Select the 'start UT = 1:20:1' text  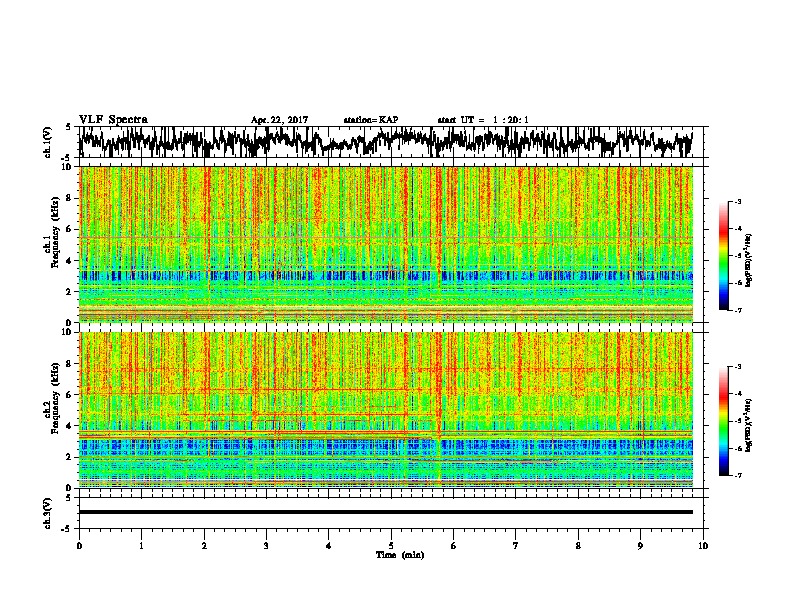[x=483, y=120]
